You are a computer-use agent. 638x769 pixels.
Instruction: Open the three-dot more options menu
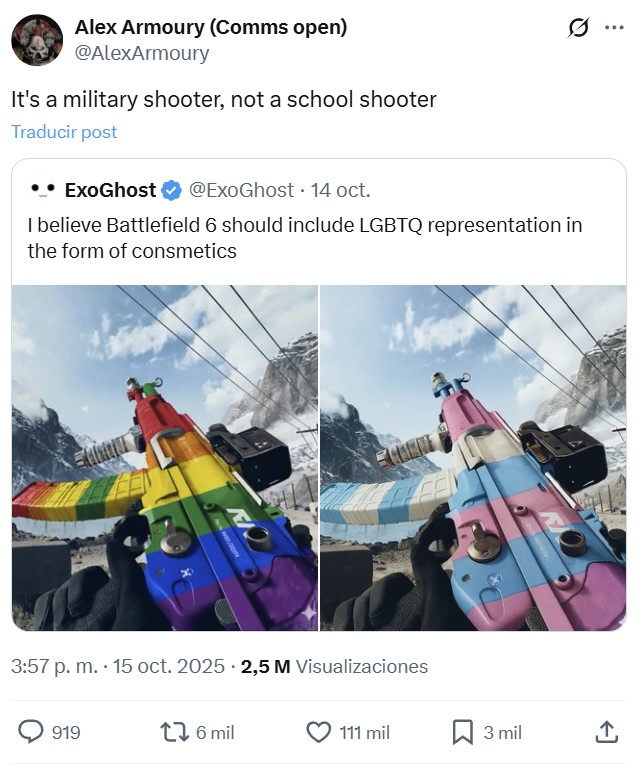[x=614, y=28]
